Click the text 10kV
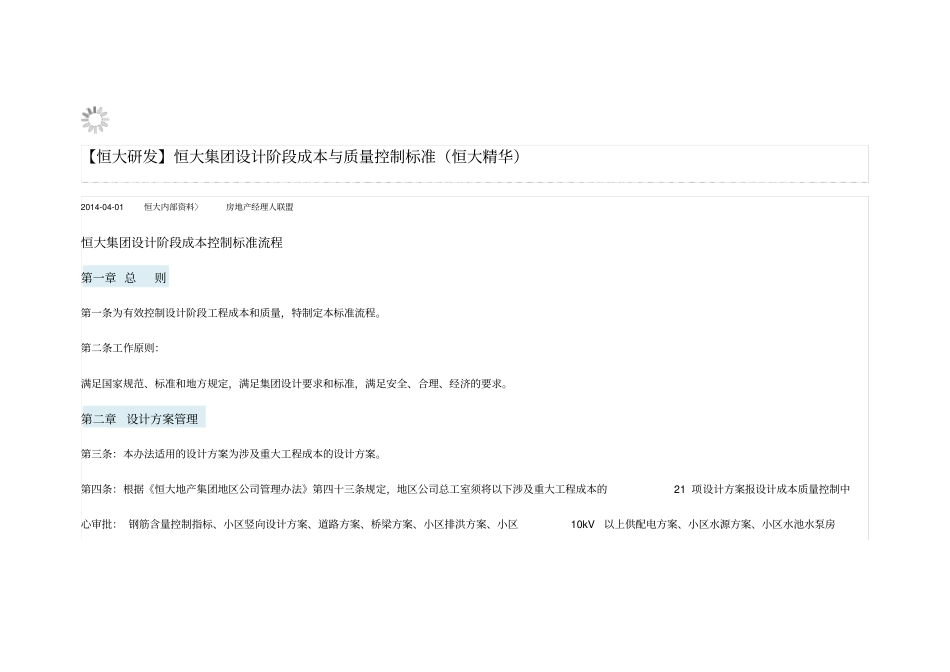Screen dimensions: 950x672 (x=582, y=525)
